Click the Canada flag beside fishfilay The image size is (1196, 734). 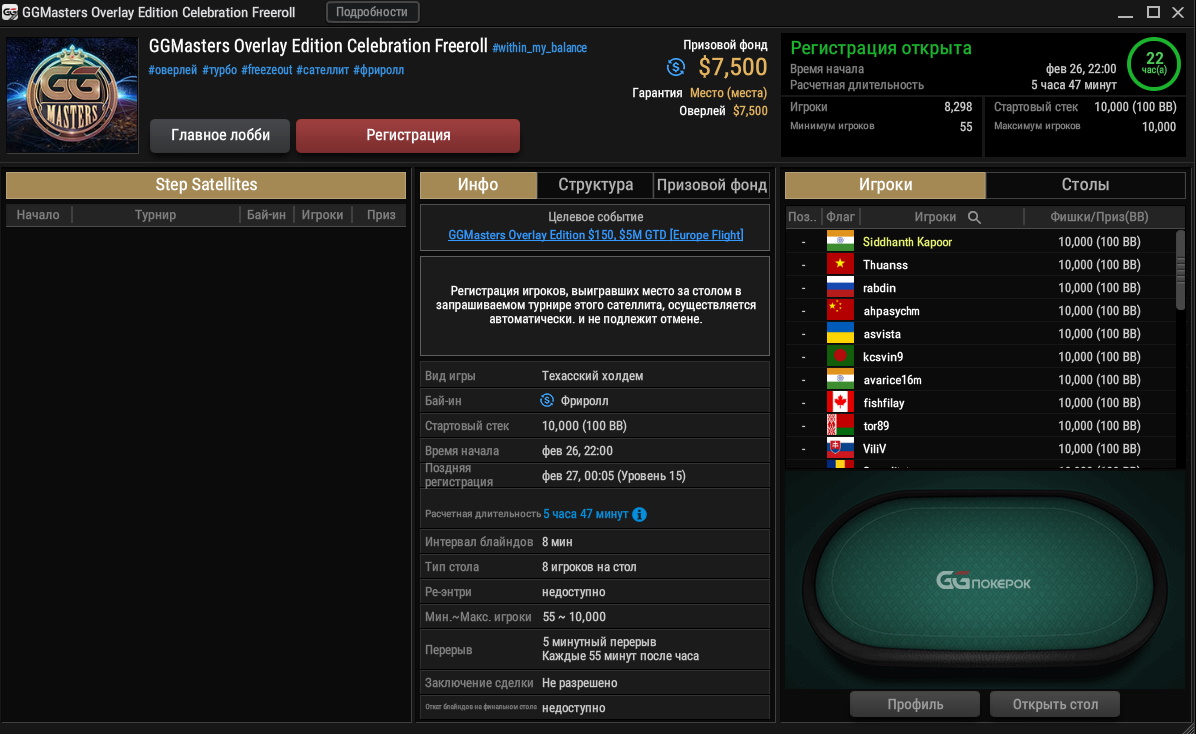click(840, 403)
